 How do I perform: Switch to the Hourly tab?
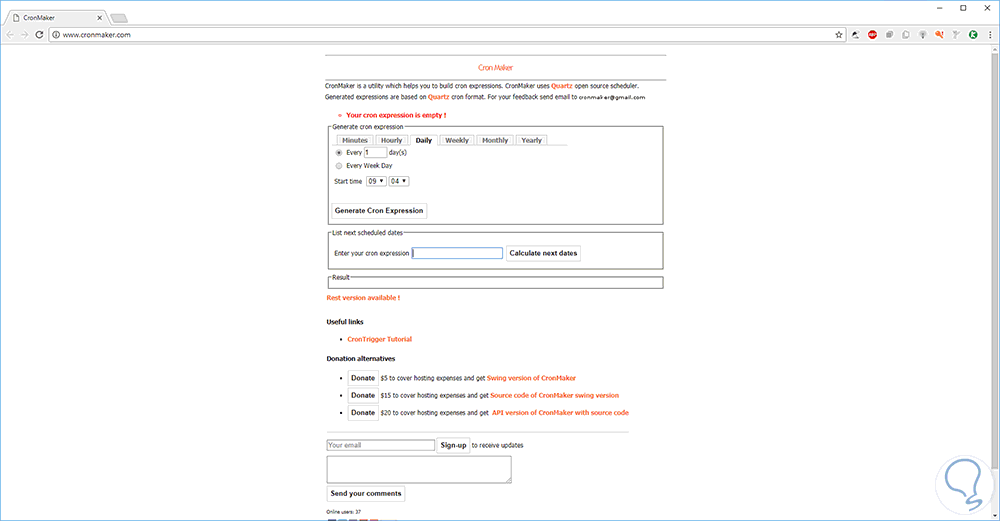click(x=392, y=140)
